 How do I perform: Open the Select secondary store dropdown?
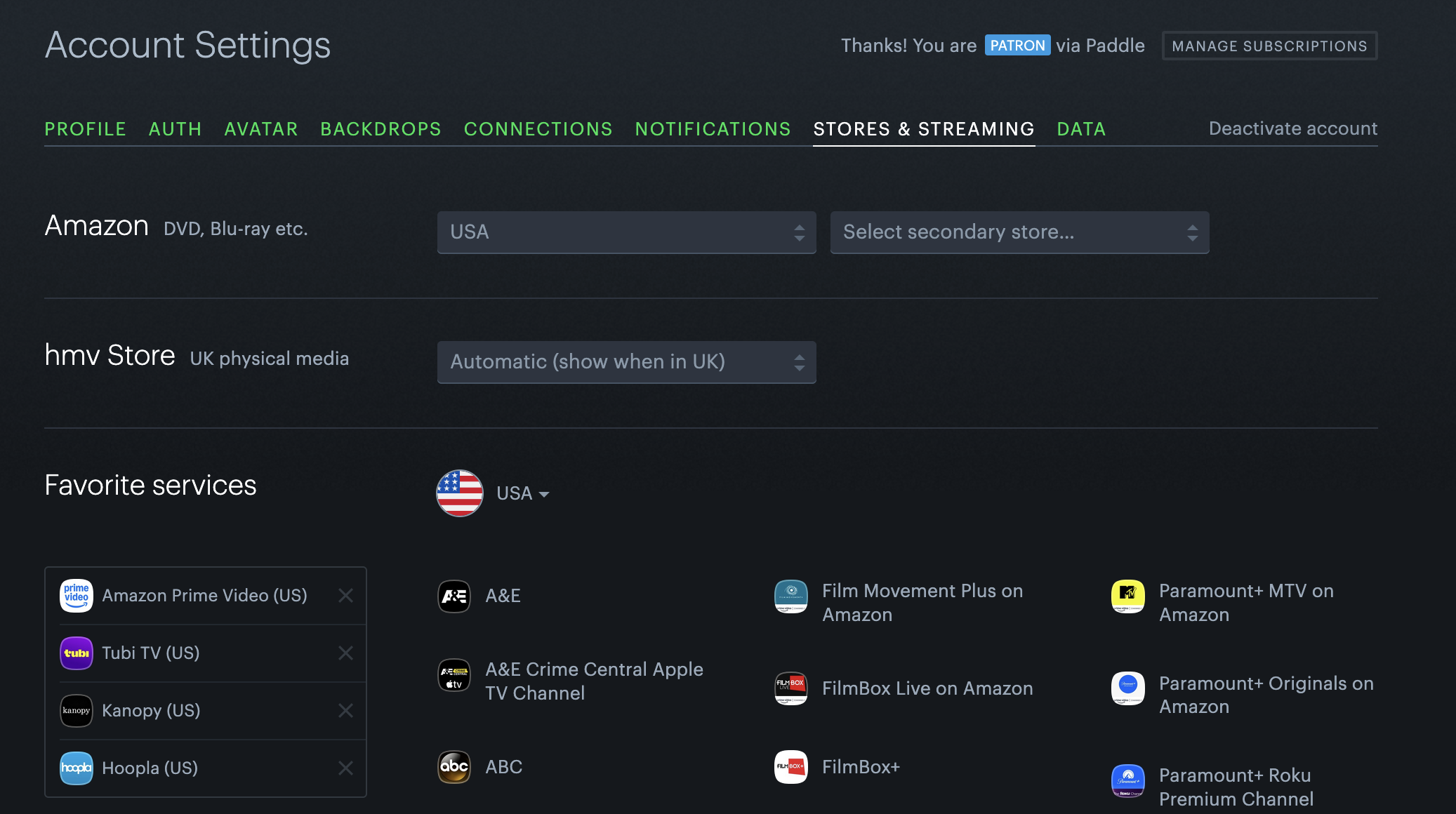(x=1019, y=232)
